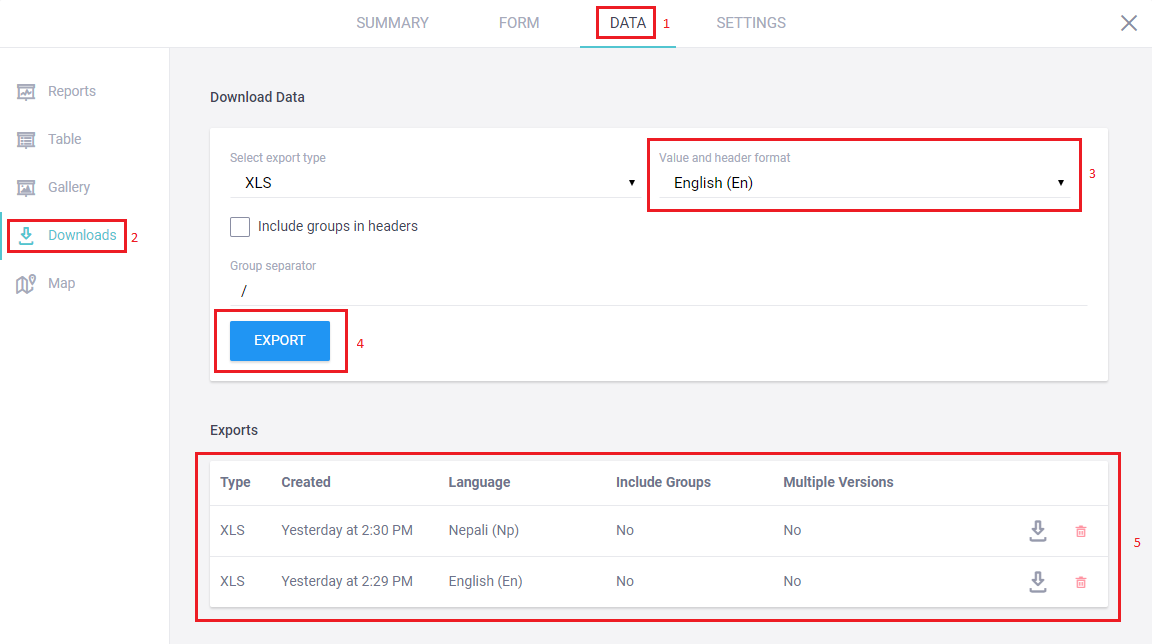This screenshot has width=1152, height=644.
Task: Open the Map view icon
Action: (x=27, y=284)
